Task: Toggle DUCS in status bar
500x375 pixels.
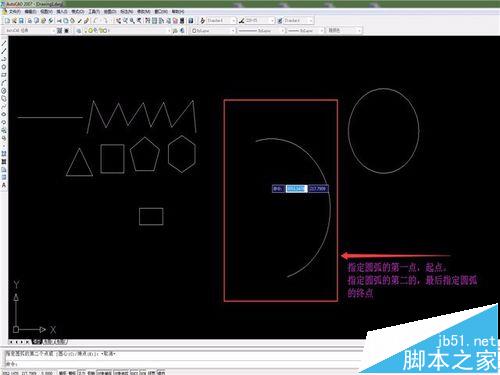Action: tap(134, 373)
